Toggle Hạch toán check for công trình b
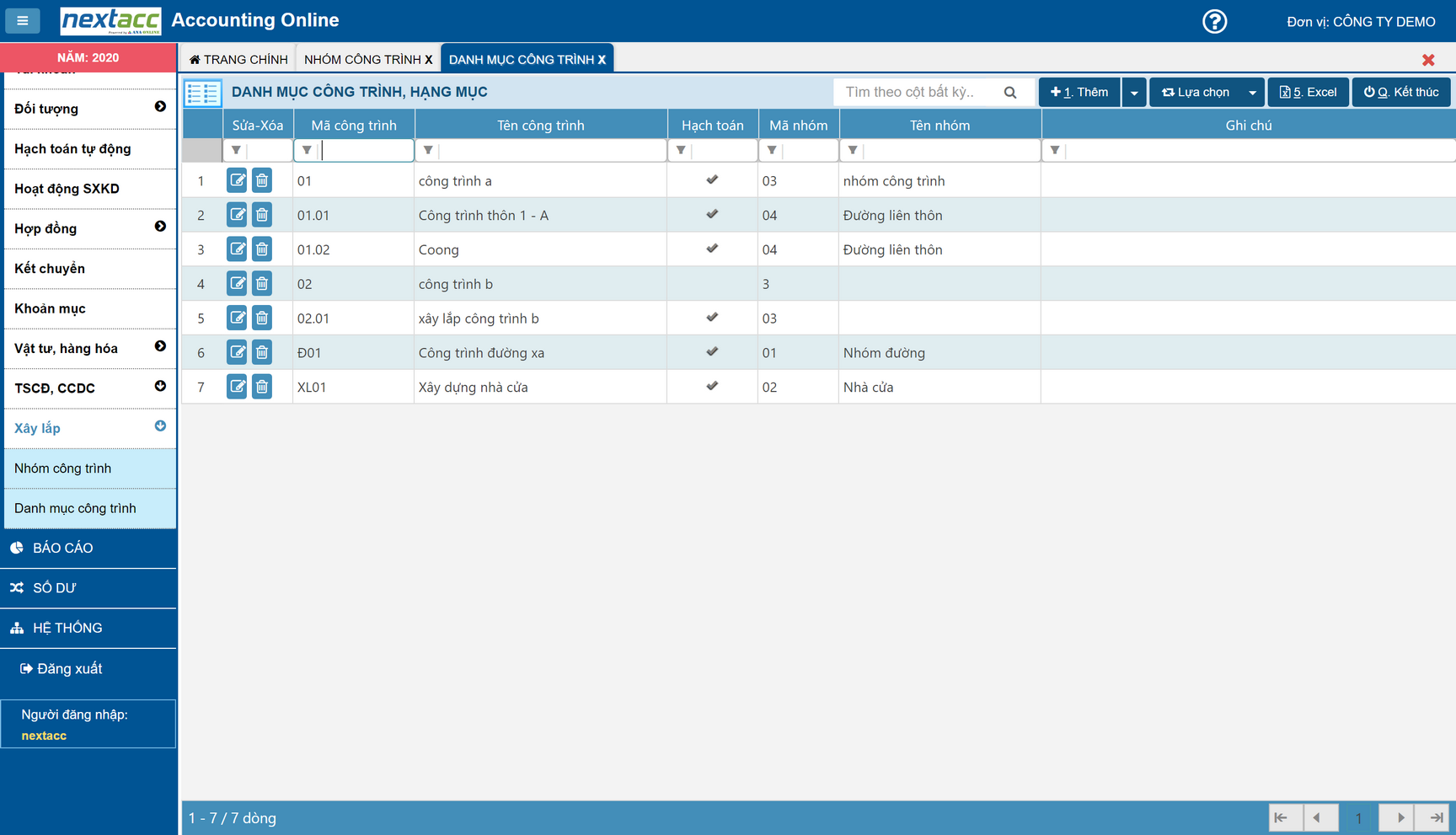The width and height of the screenshot is (1456, 835). coord(712,284)
